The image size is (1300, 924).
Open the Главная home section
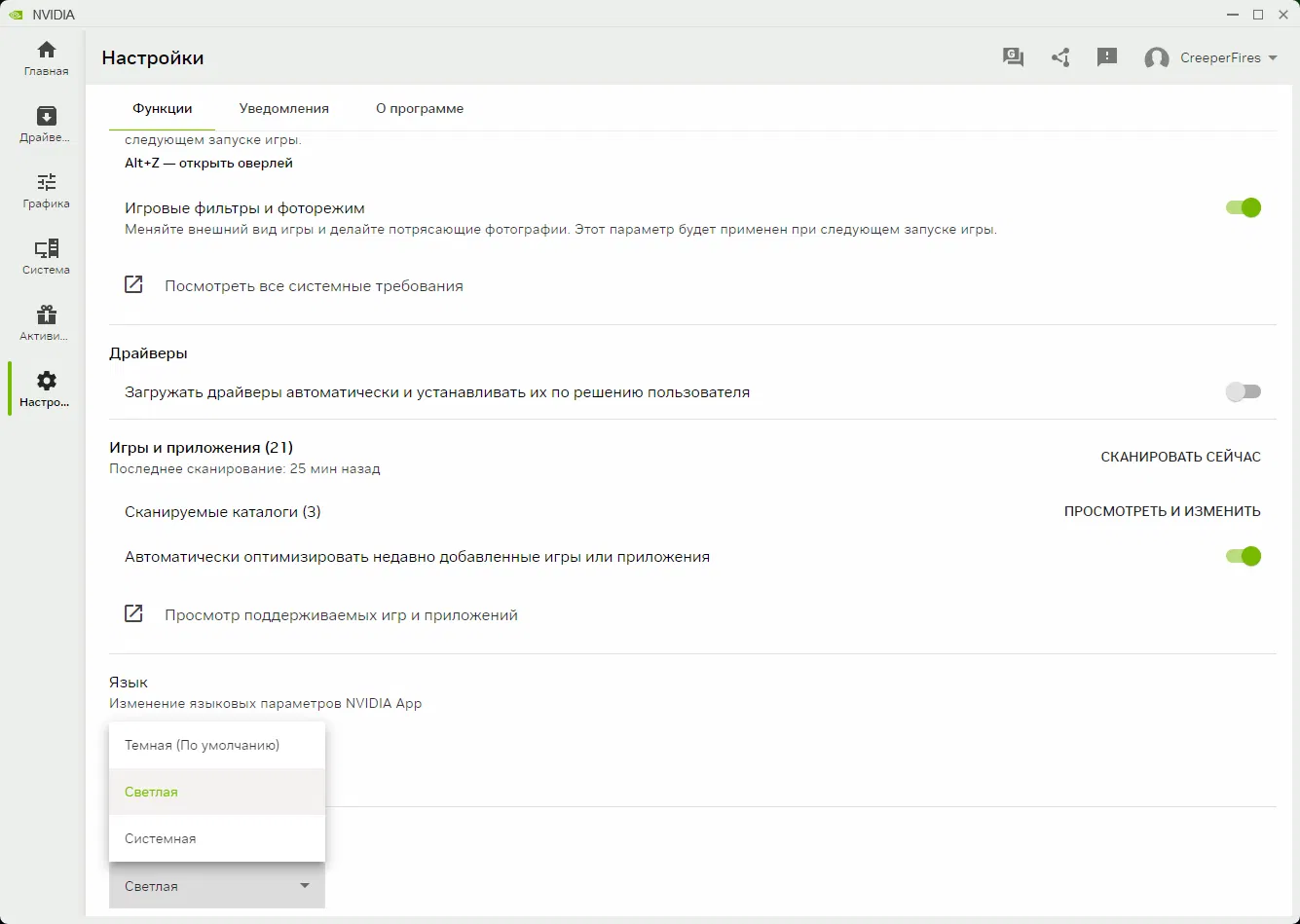tap(47, 58)
